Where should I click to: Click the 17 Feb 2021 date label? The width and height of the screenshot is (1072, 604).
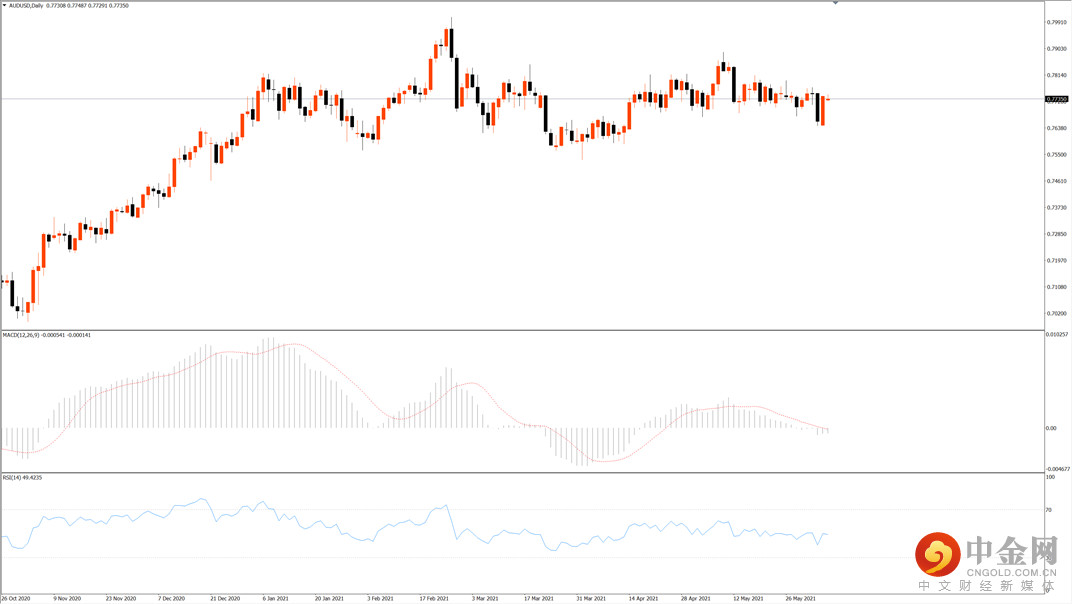[x=434, y=599]
